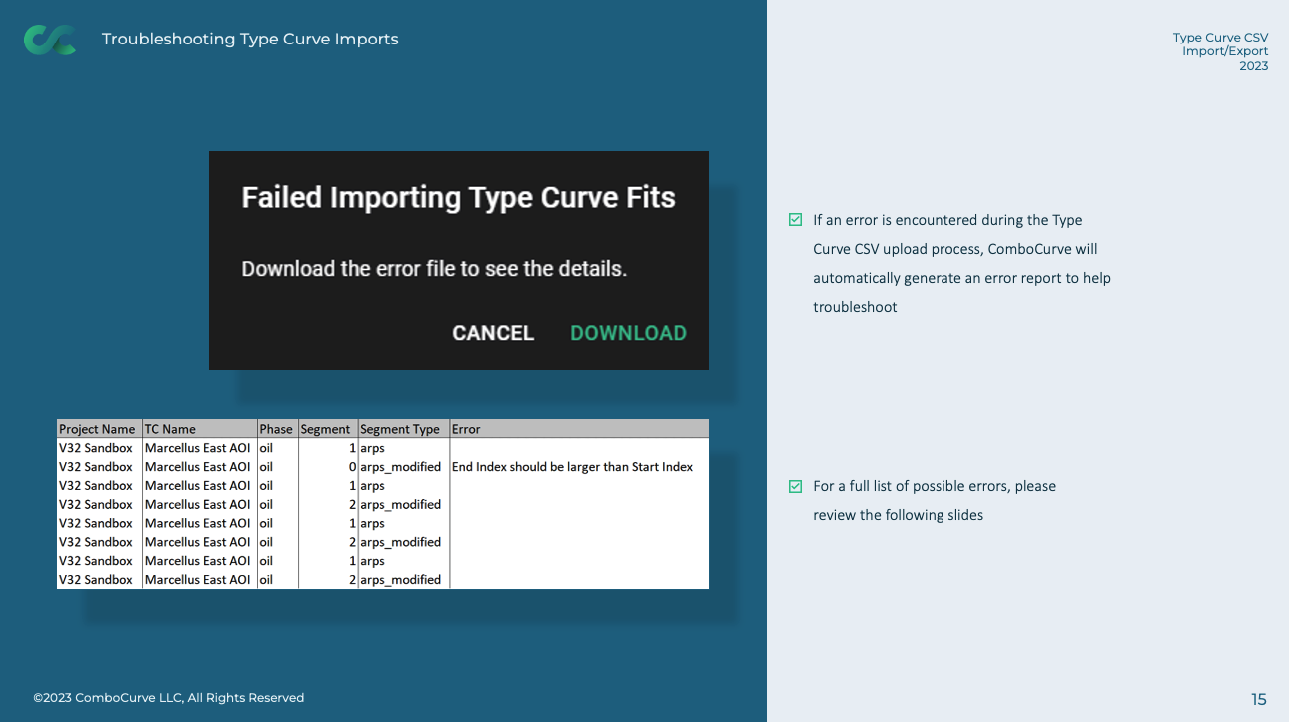Click the text "automatically generate an error report to help"
1289x722 pixels.
[962, 278]
